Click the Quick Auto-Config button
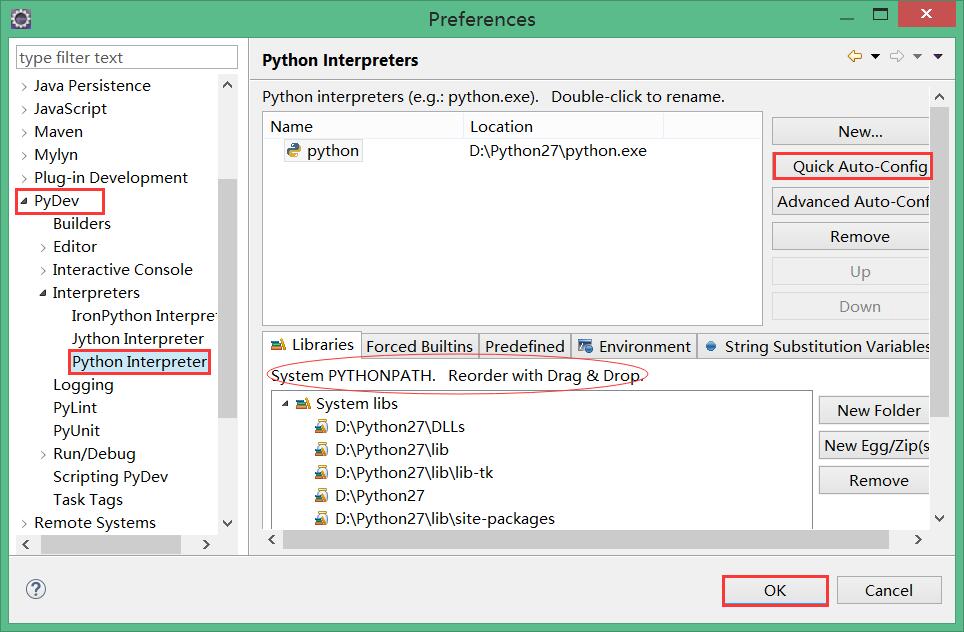This screenshot has height=632, width=964. [x=852, y=167]
